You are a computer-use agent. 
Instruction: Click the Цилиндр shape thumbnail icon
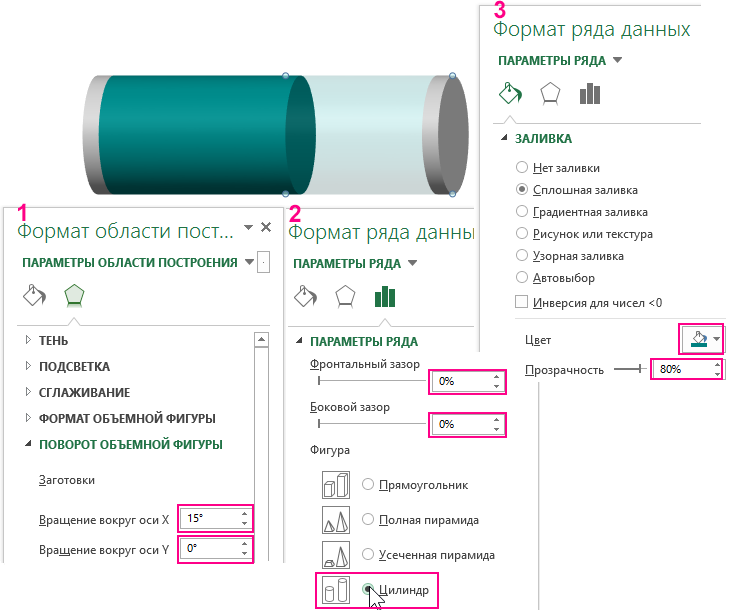pyautogui.click(x=336, y=590)
